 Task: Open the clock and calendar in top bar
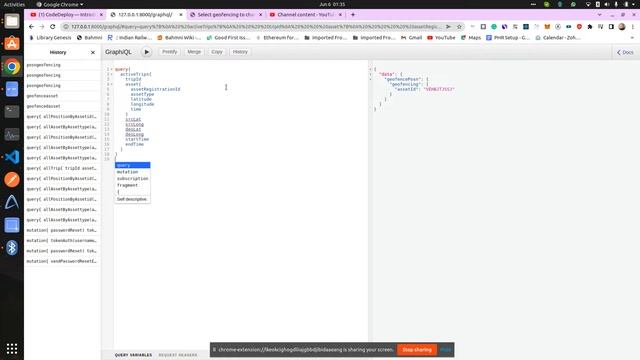pos(332,4)
